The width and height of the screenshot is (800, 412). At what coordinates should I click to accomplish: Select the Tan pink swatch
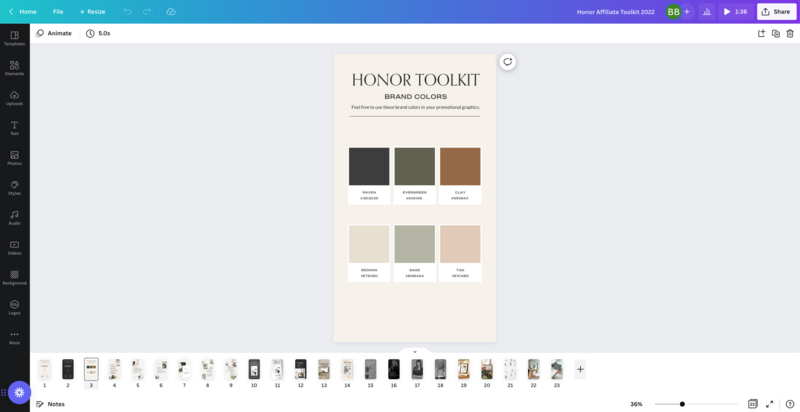coord(460,244)
